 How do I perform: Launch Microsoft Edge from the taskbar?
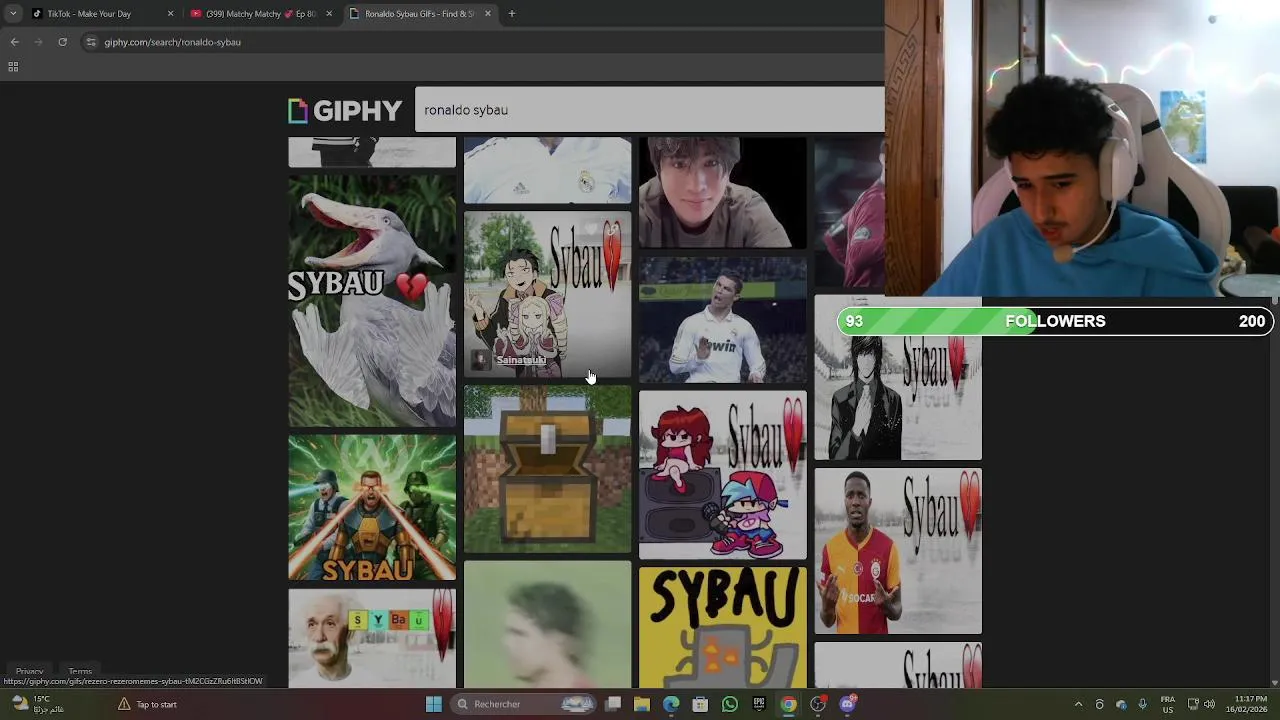(671, 704)
